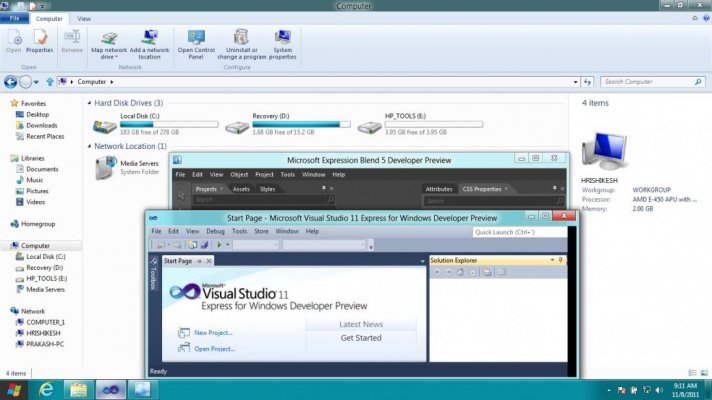Click the Up one level arrow
Screen dimensions: 712x400
coord(49,82)
